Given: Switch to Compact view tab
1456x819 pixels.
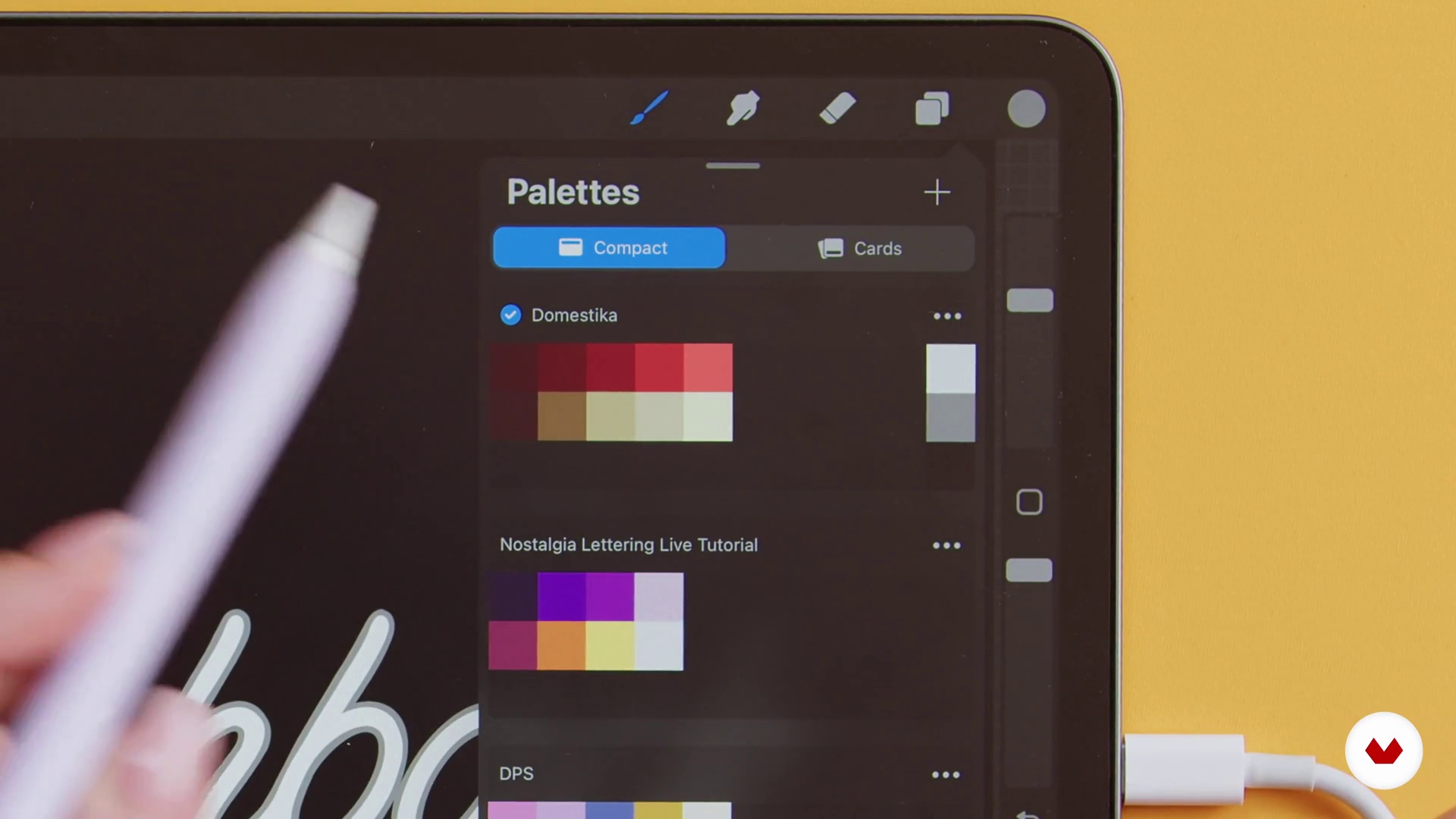Looking at the screenshot, I should click(x=609, y=248).
